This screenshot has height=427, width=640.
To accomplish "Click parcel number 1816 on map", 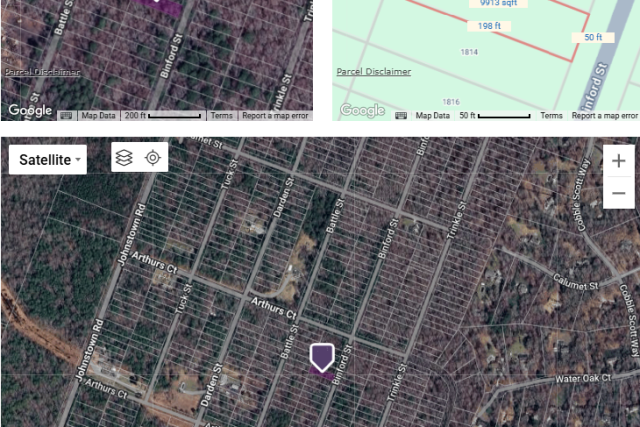I will tap(451, 102).
